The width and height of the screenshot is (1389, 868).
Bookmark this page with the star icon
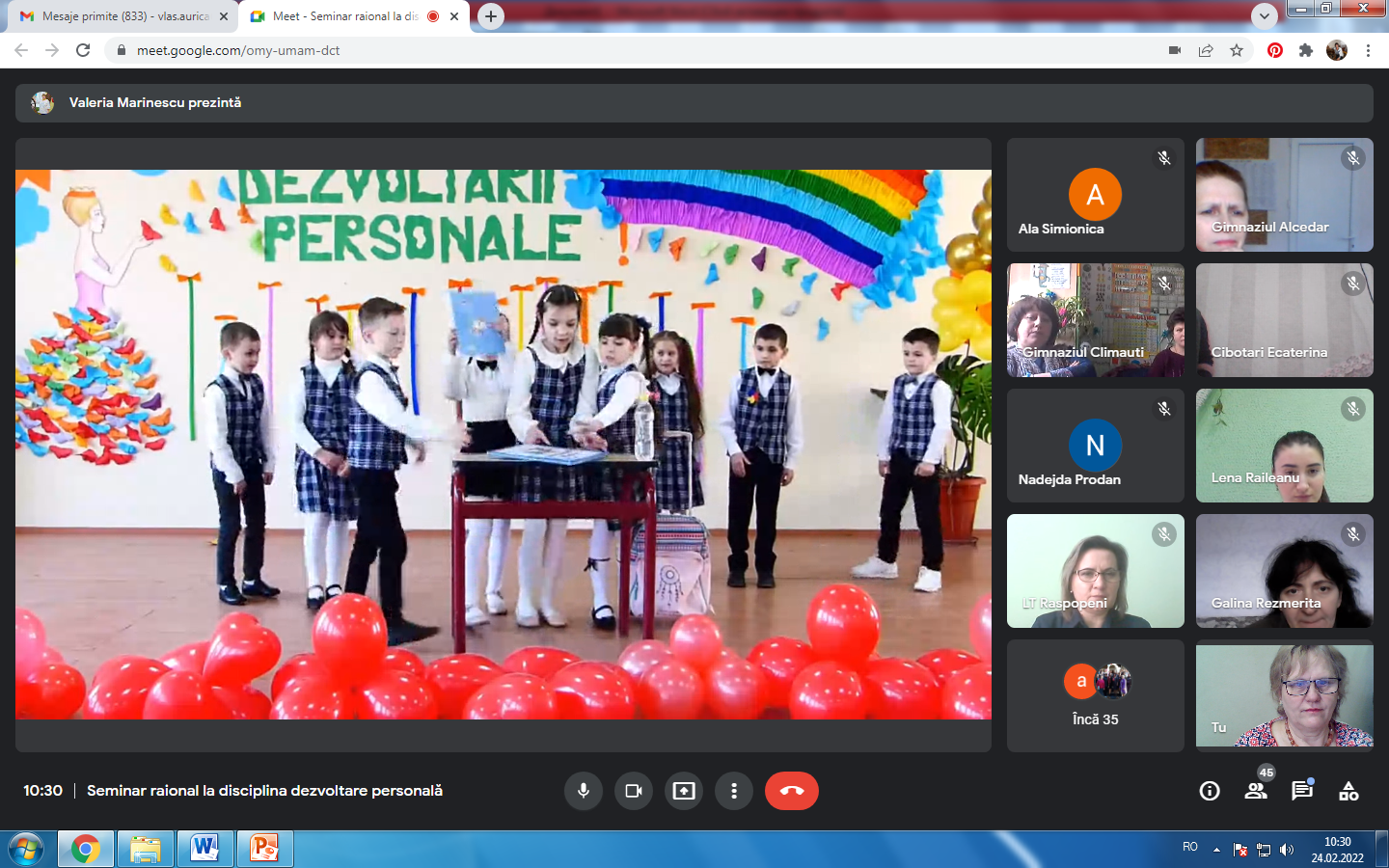click(x=1237, y=50)
